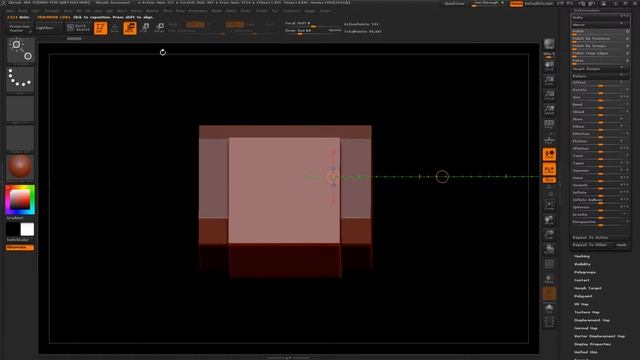Toggle PolyF polyframe display
The image size is (640, 360).
549,264
